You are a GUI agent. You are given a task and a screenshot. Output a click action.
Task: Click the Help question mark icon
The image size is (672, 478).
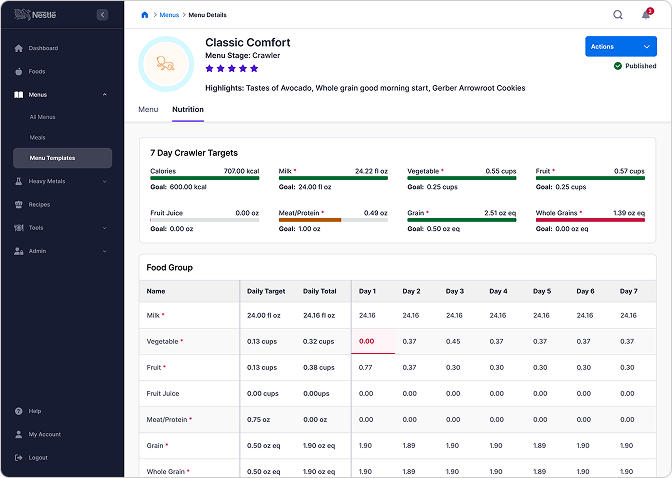tap(18, 411)
